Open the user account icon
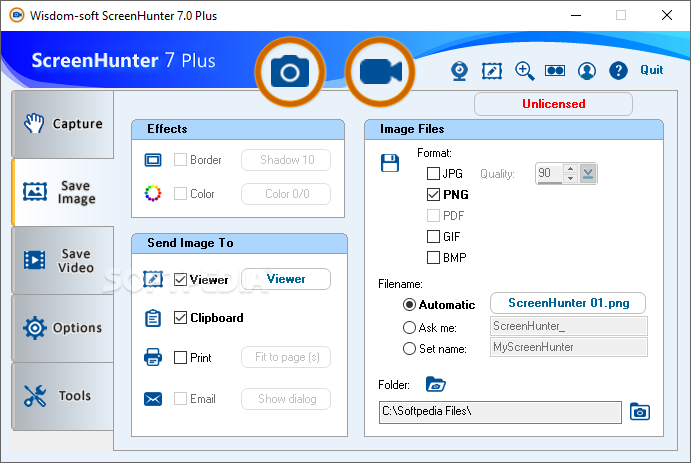The height and width of the screenshot is (463, 691). pyautogui.click(x=587, y=70)
